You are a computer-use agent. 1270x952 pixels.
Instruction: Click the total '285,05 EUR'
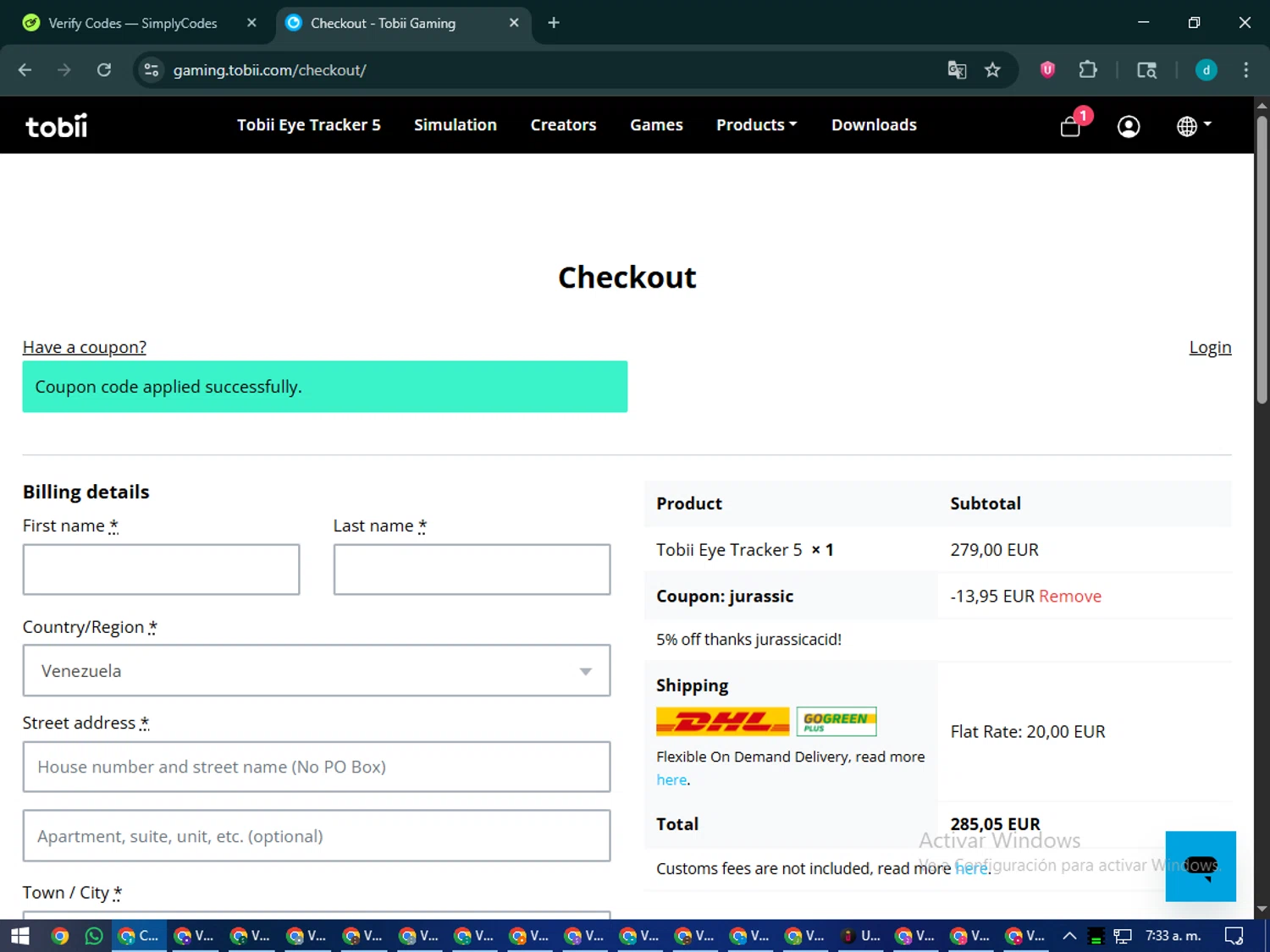[995, 823]
